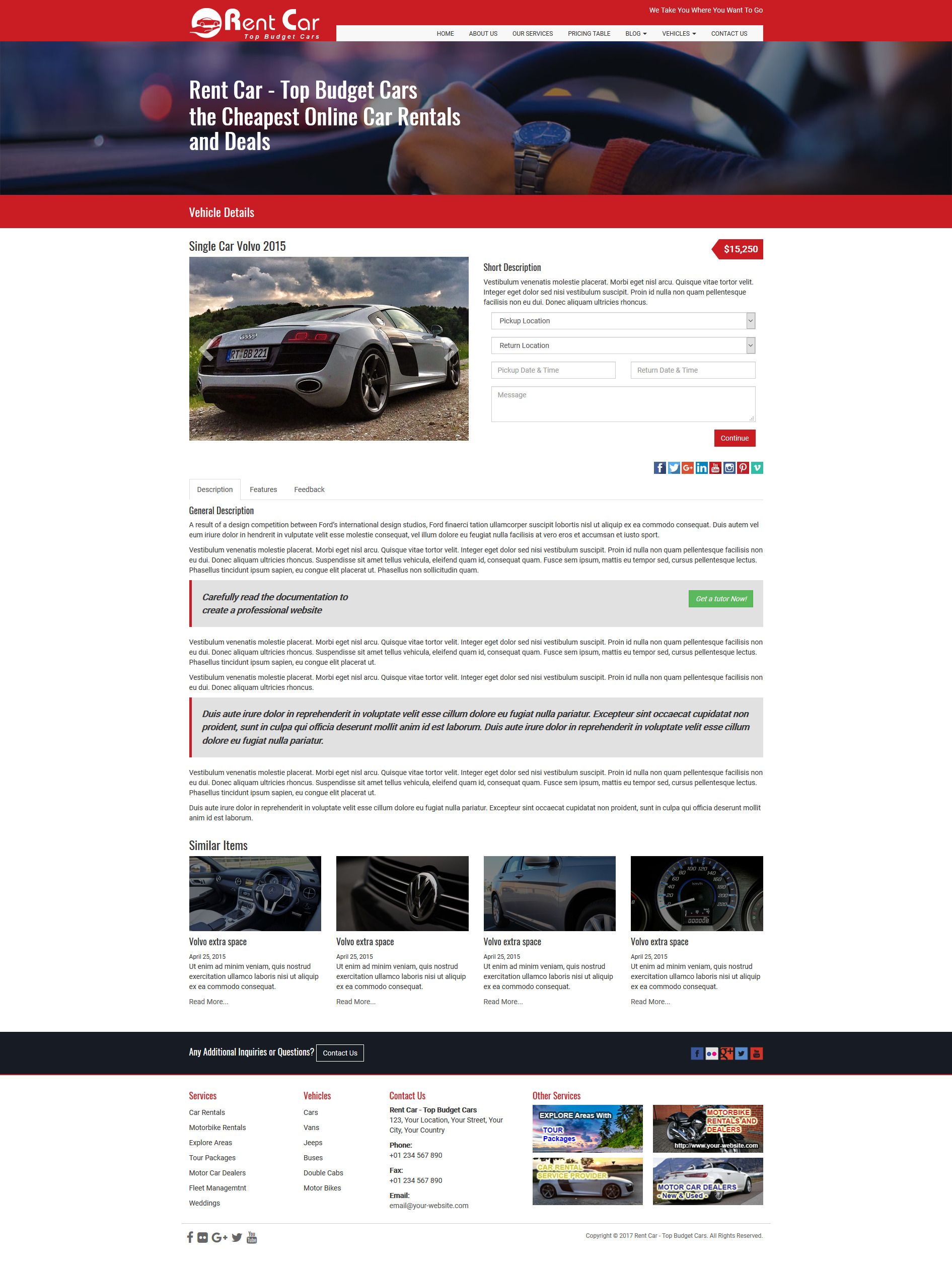The height and width of the screenshot is (1264, 952).
Task: Open Google+ icon in the dark inquiries bar
Action: (726, 1053)
